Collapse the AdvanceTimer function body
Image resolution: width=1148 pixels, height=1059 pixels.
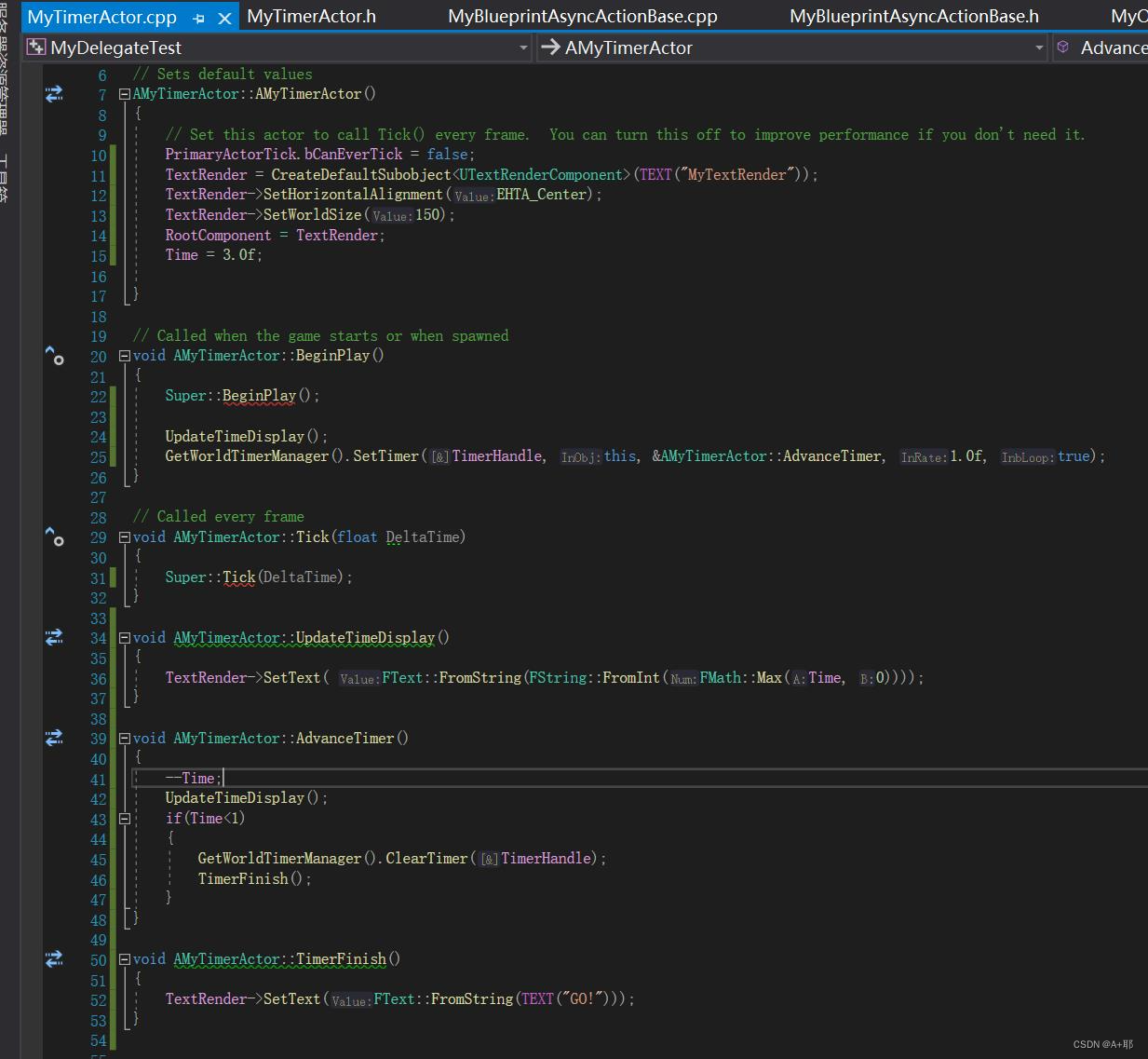tap(124, 738)
